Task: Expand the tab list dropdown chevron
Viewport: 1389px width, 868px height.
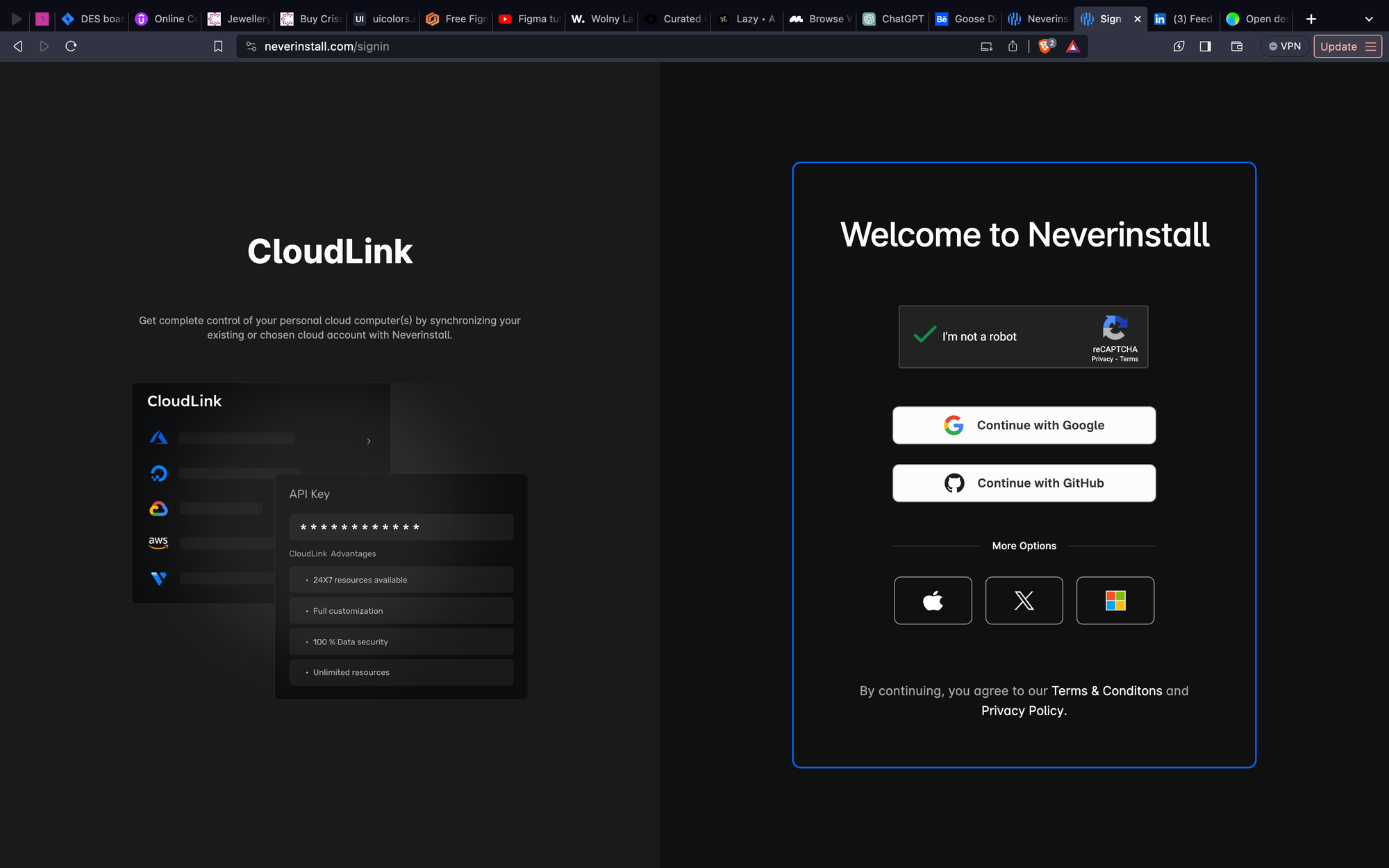Action: [1369, 19]
